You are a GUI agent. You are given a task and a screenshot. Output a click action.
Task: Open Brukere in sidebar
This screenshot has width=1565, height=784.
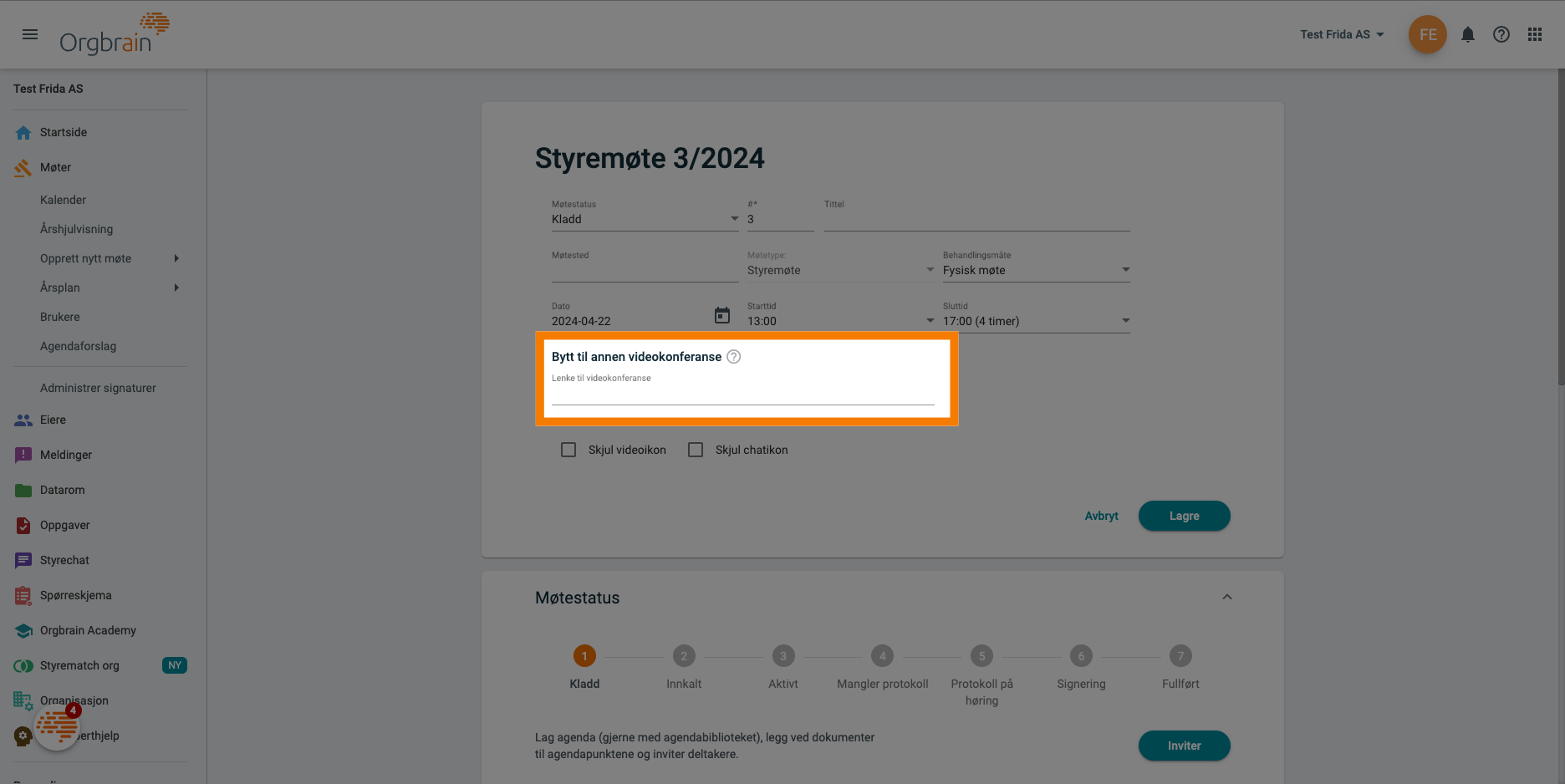pos(60,317)
